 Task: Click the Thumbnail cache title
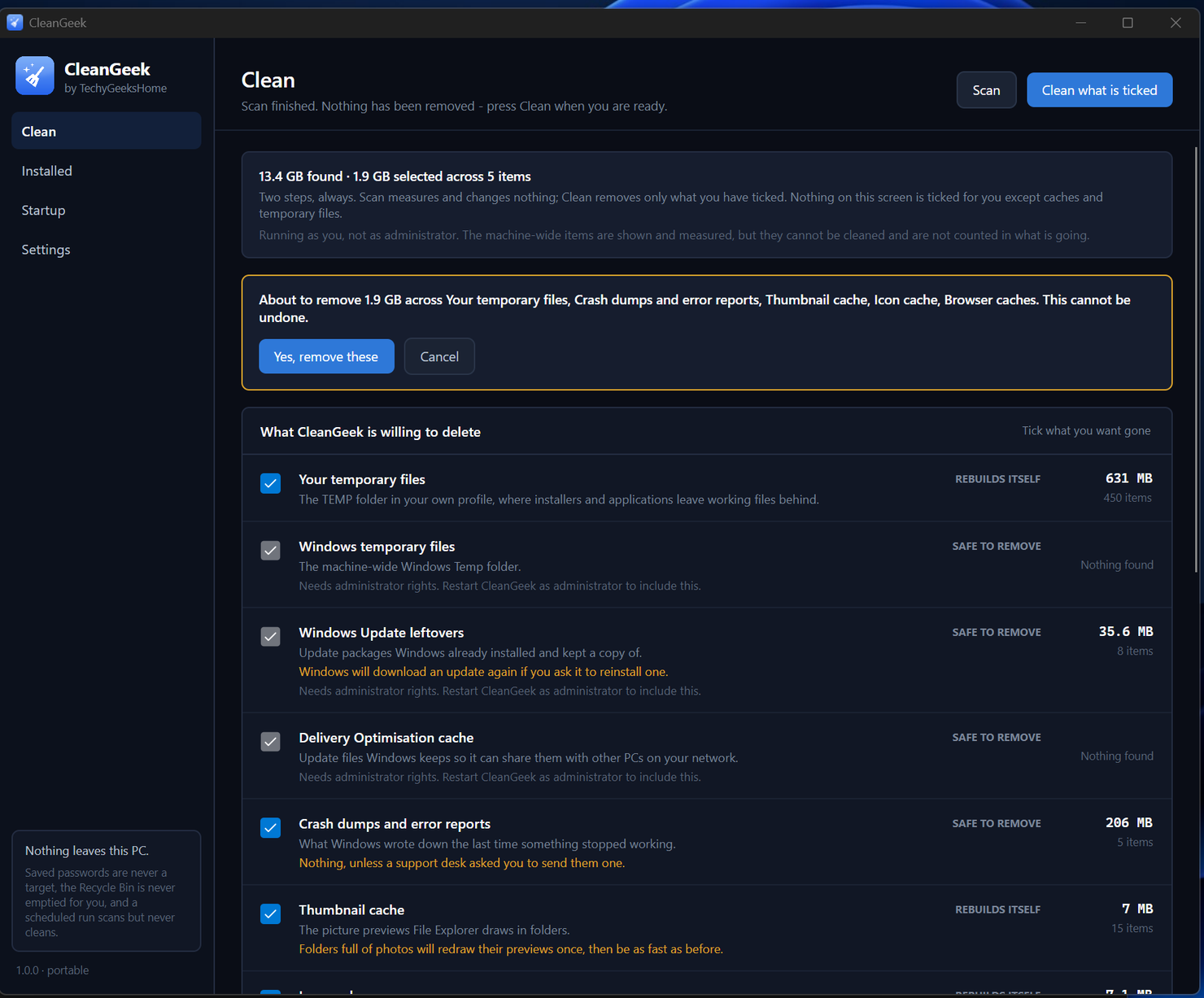(x=351, y=910)
